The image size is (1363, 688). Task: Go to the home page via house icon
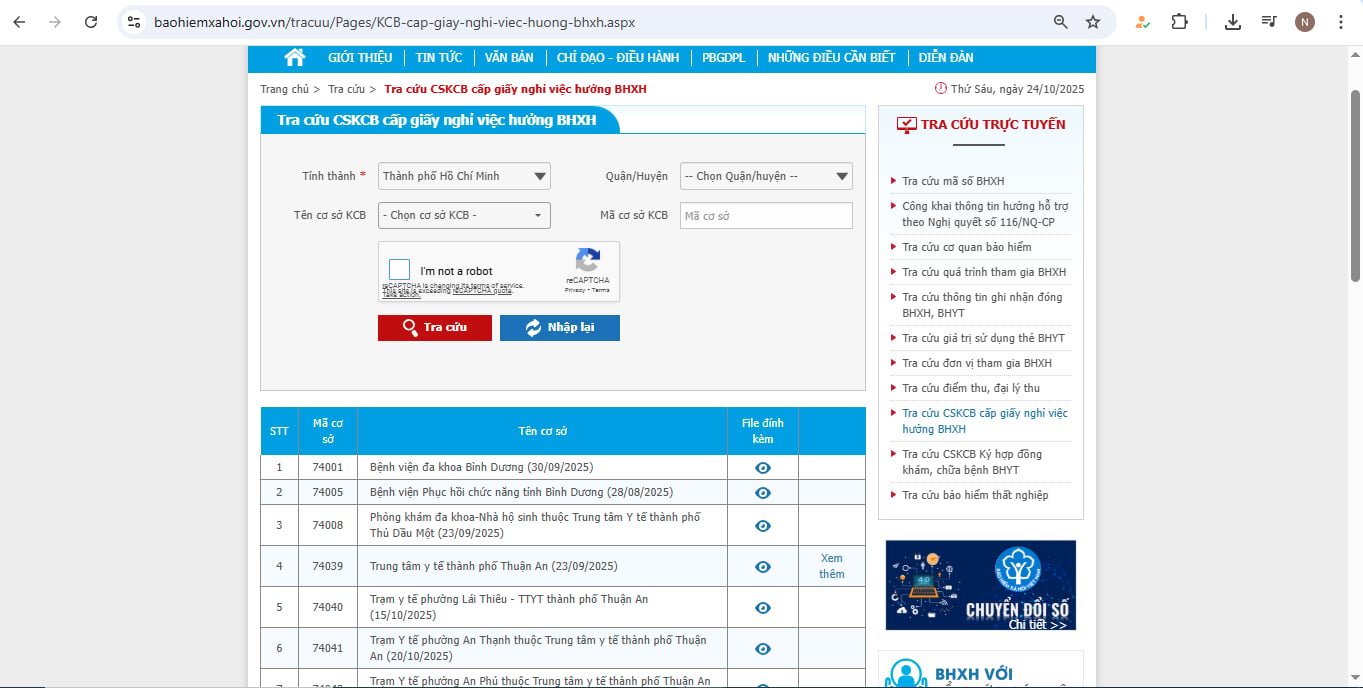[x=294, y=57]
